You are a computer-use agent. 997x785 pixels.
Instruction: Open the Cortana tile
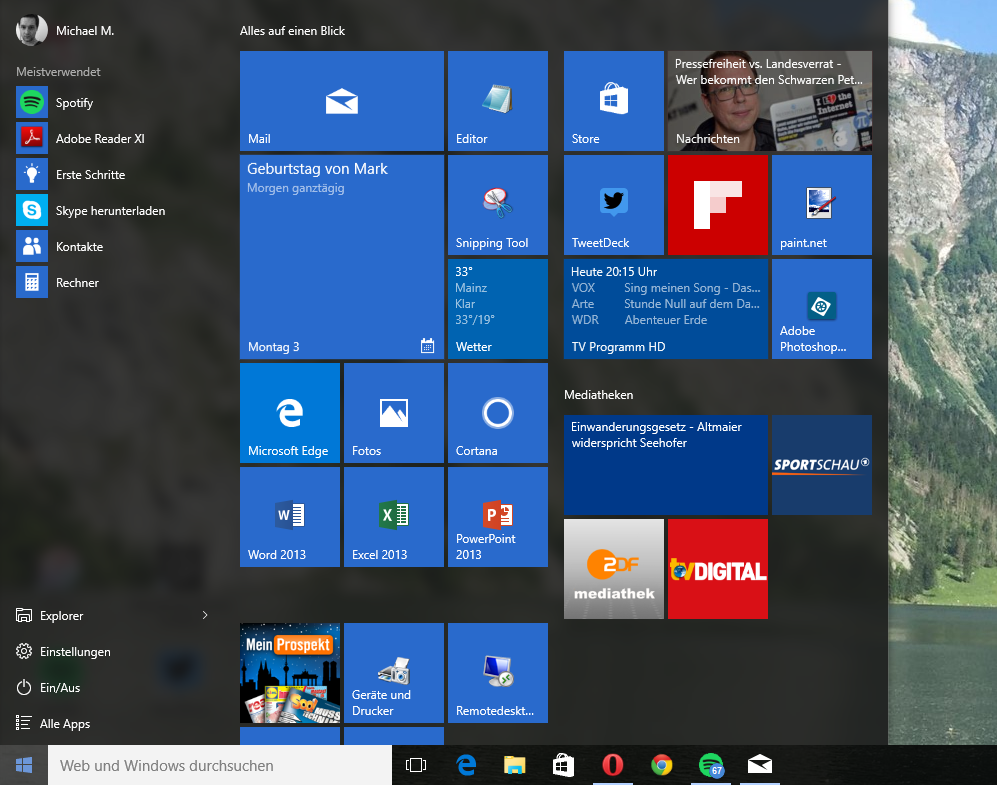tap(497, 413)
